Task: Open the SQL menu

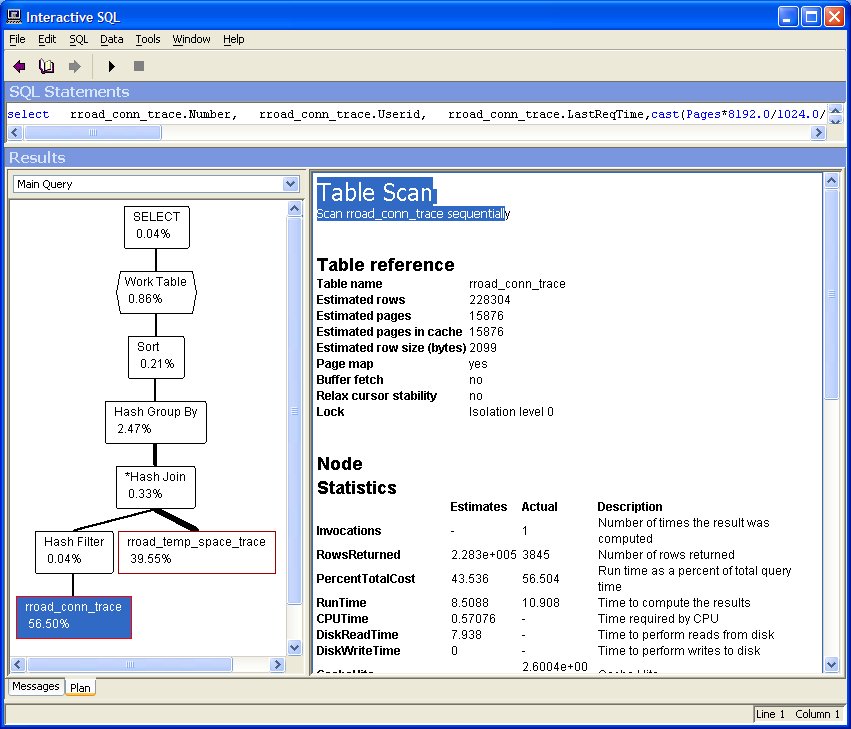Action: (77, 39)
